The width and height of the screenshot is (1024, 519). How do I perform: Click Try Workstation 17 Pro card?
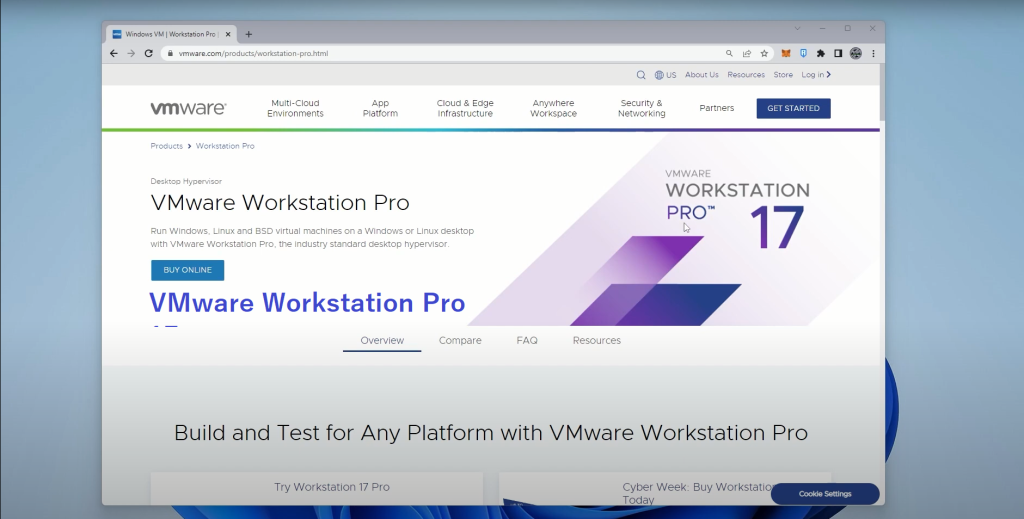pyautogui.click(x=317, y=488)
